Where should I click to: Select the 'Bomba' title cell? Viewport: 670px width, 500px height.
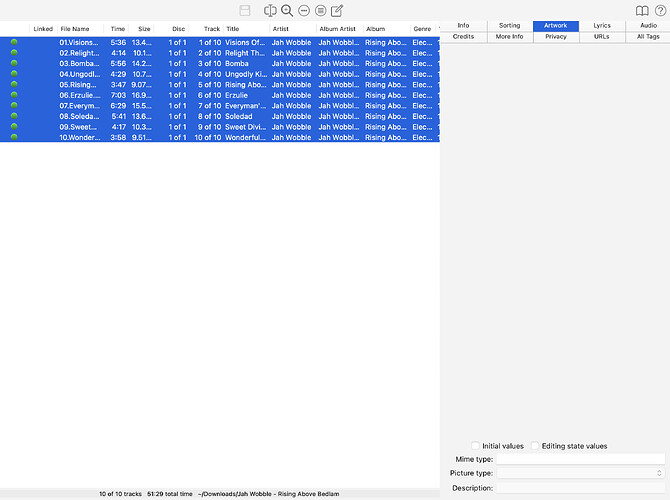[x=237, y=63]
